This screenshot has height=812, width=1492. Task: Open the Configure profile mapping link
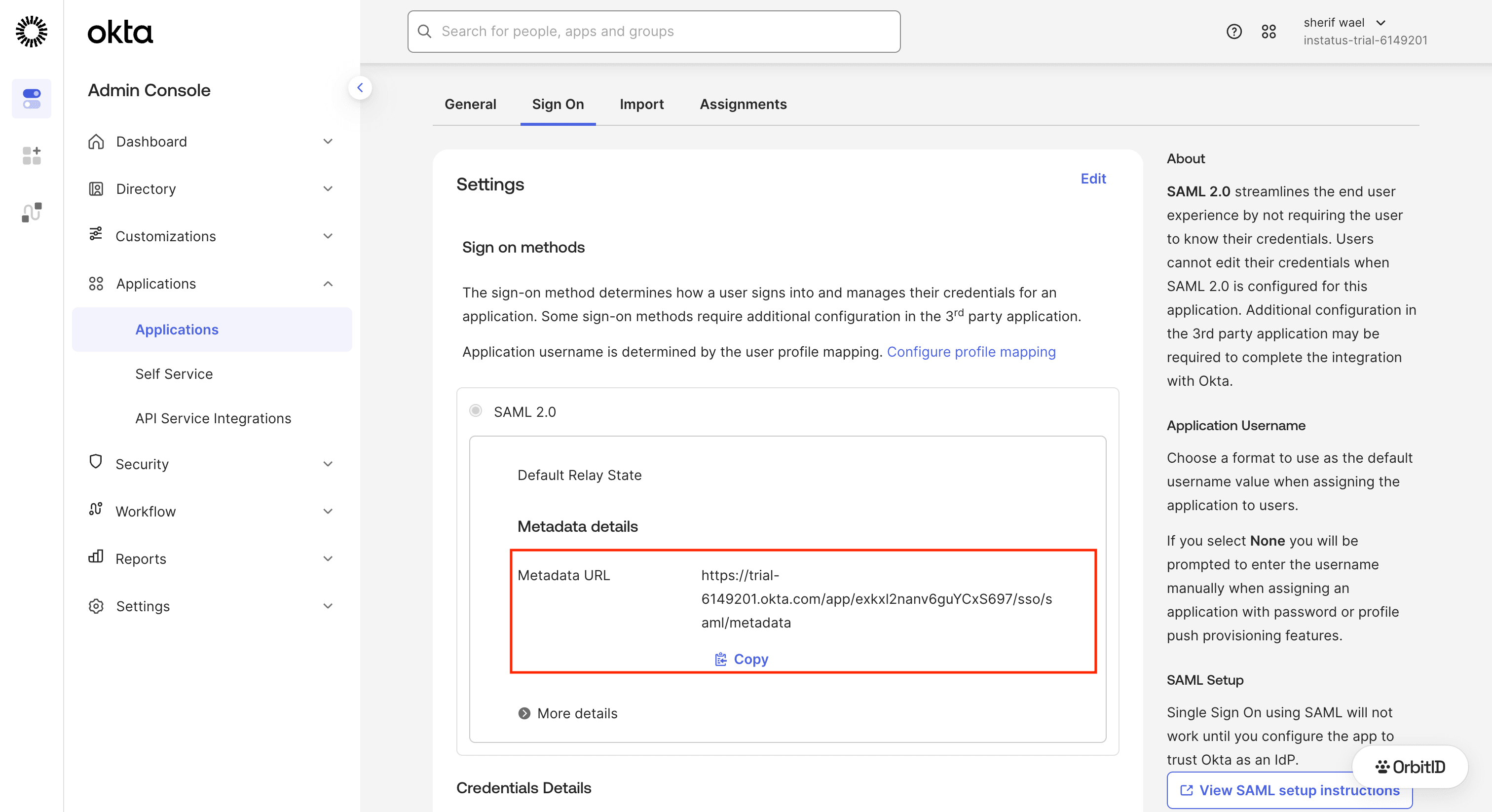pos(970,352)
